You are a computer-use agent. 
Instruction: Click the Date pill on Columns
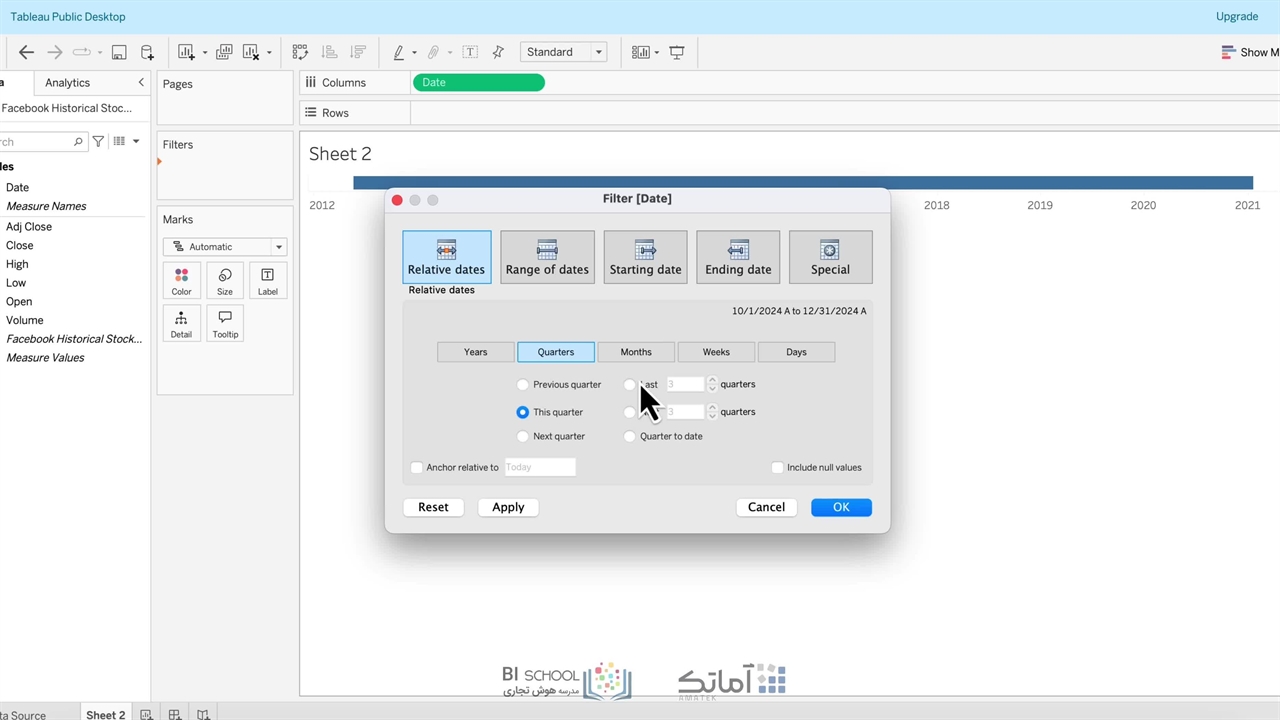pyautogui.click(x=479, y=83)
